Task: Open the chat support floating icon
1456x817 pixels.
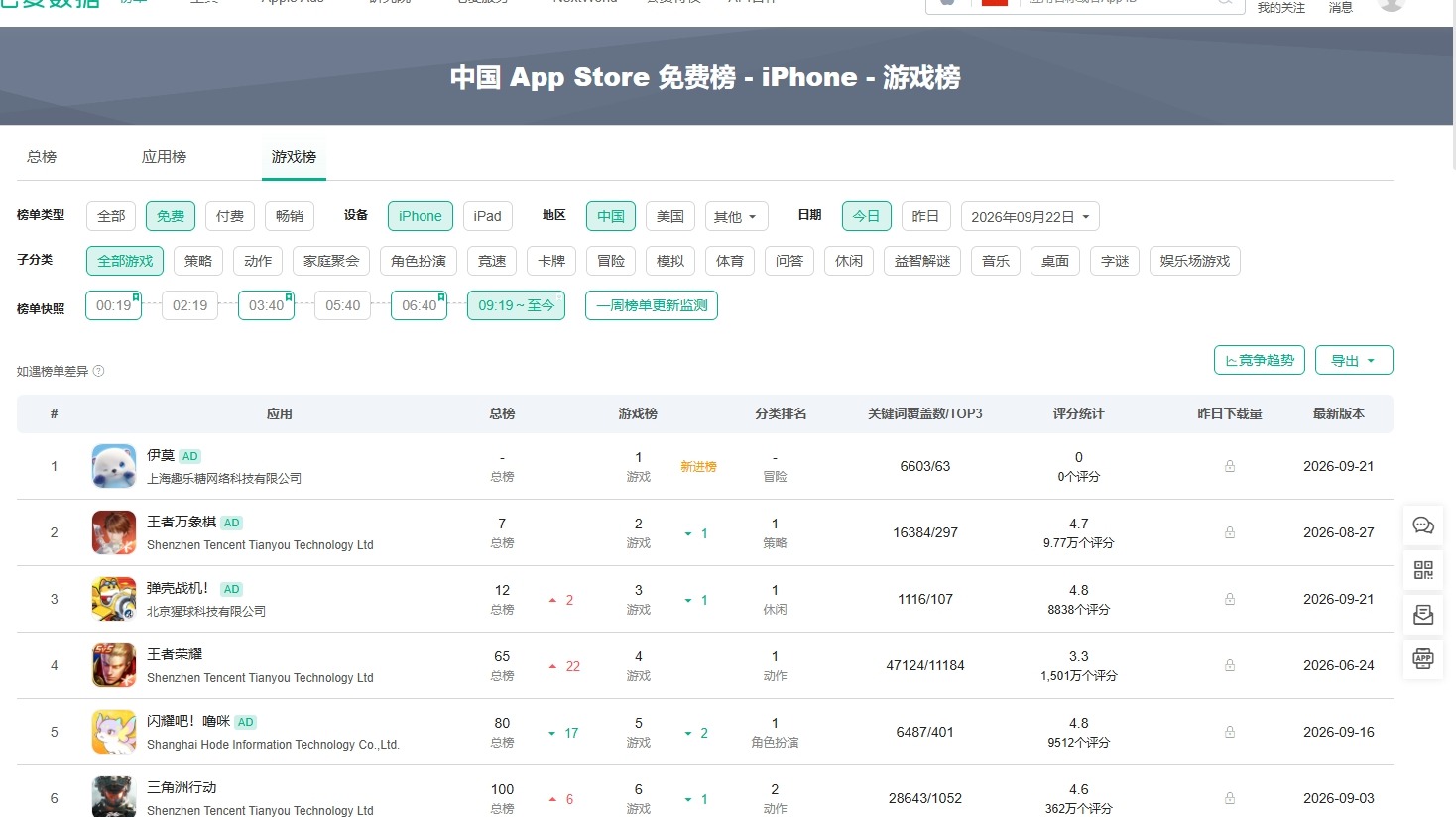Action: point(1423,525)
